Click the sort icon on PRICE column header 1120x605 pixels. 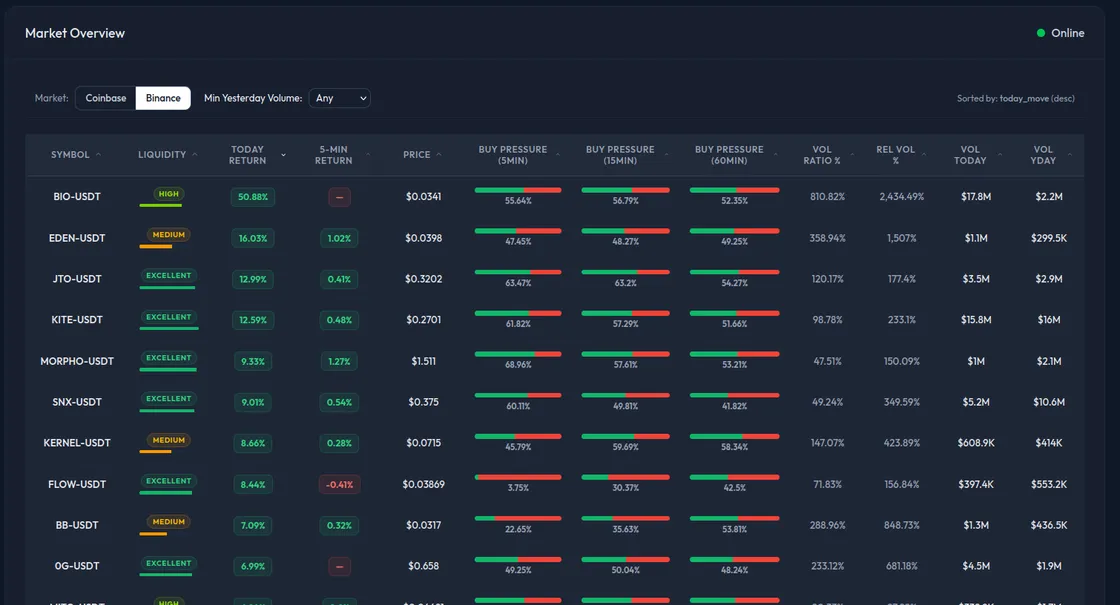pos(437,155)
